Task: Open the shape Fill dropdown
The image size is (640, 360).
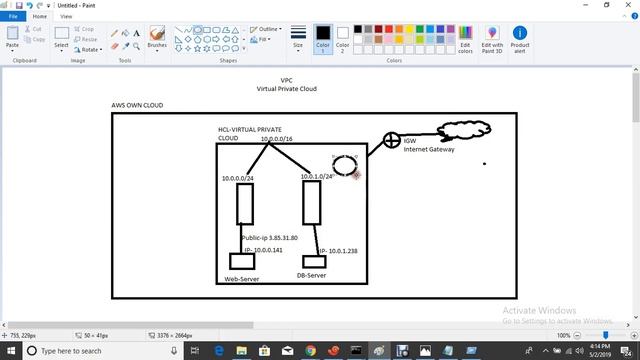Action: click(x=260, y=40)
